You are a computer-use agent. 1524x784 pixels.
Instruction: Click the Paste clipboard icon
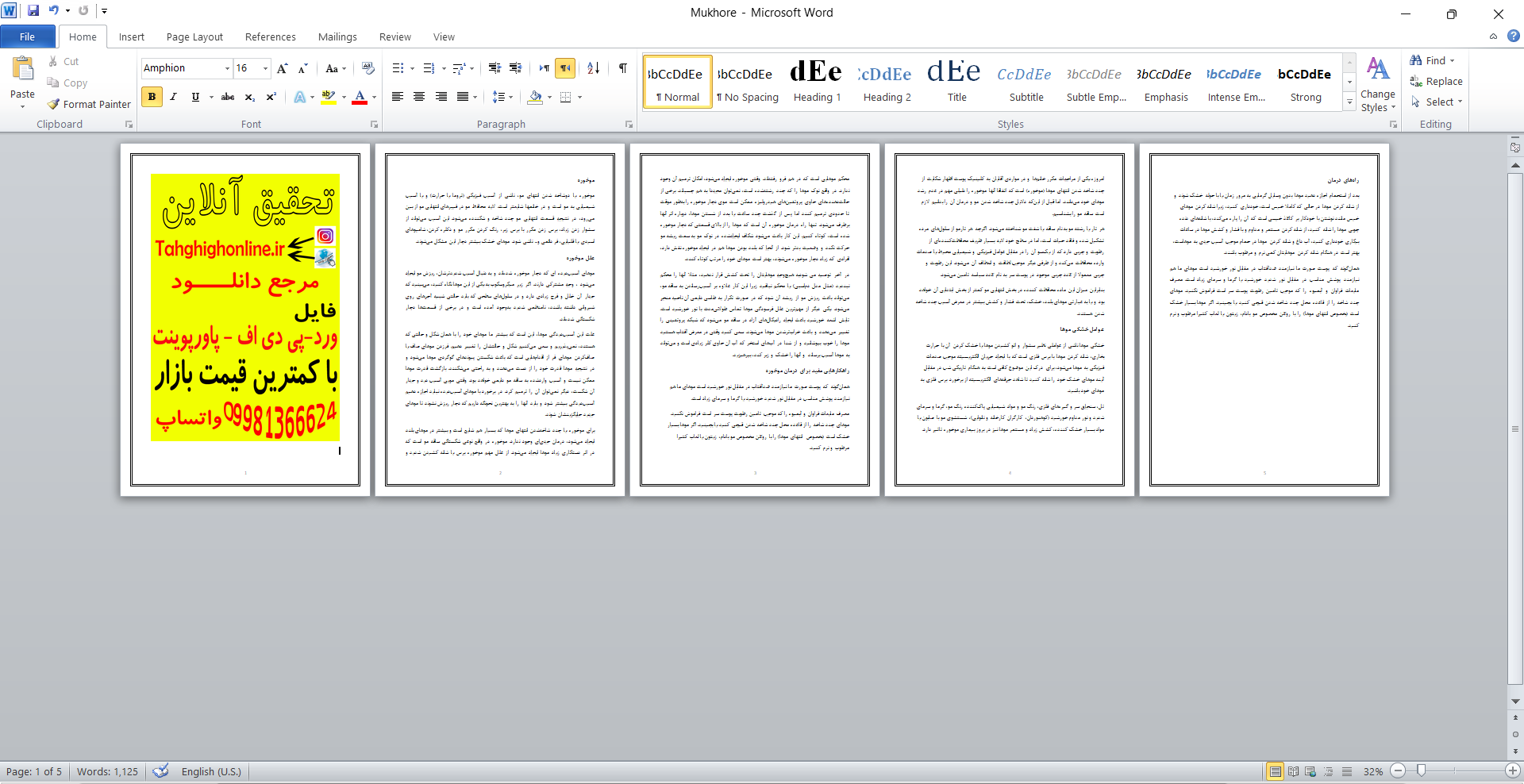tap(23, 69)
